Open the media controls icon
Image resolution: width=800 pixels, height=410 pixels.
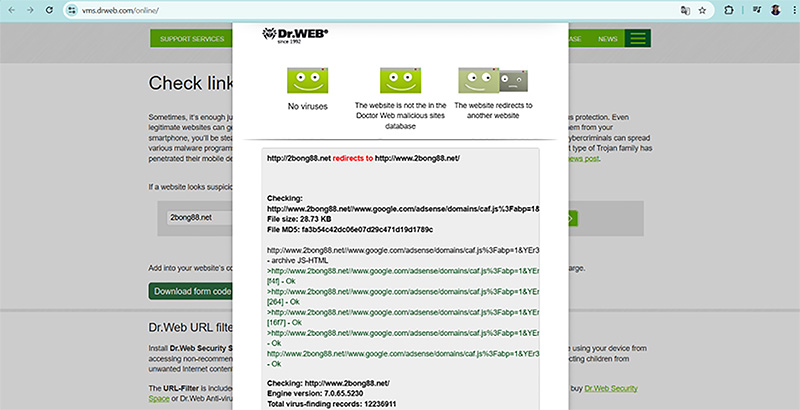757,10
